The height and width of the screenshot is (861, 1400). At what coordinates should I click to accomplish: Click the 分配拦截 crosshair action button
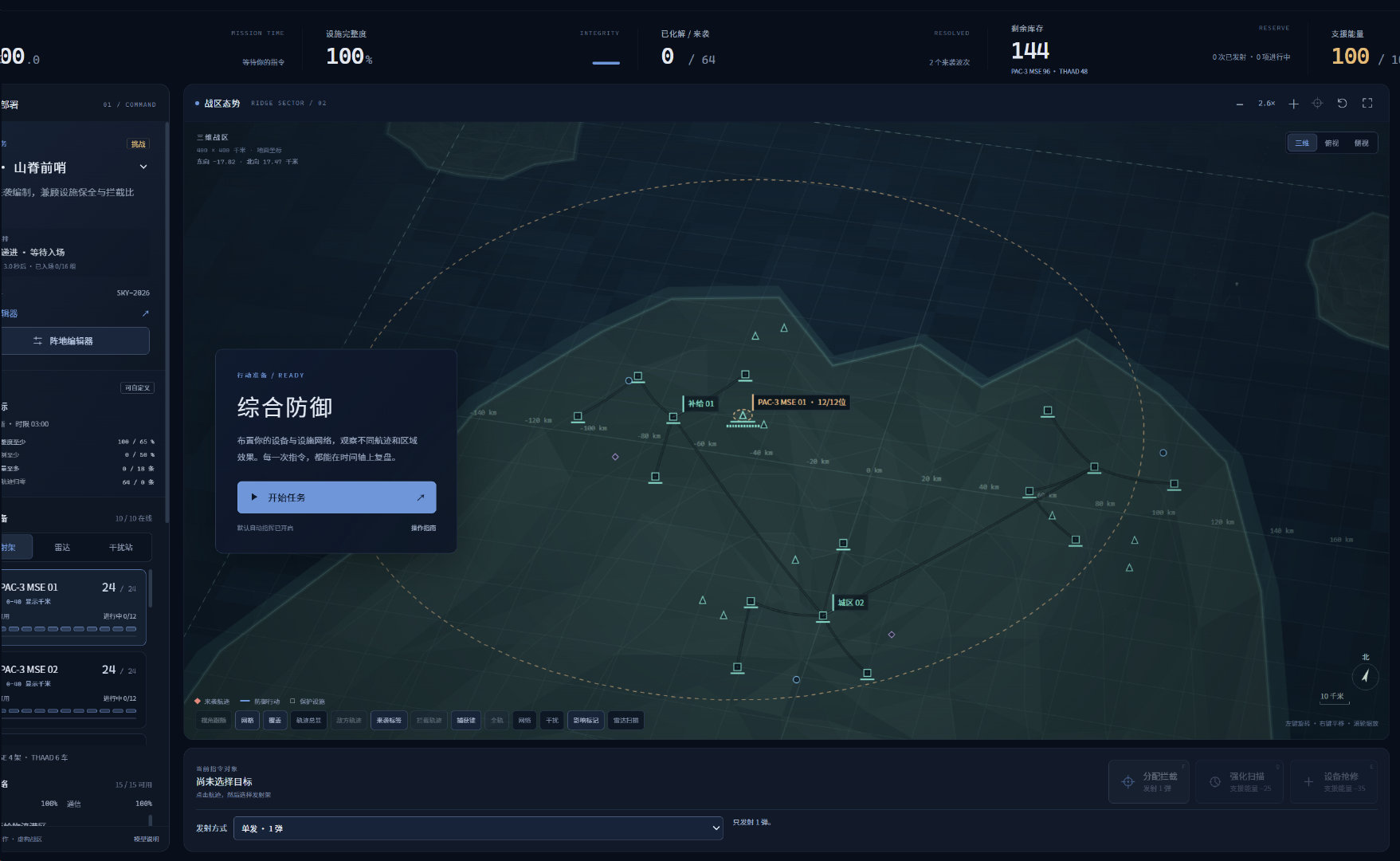click(1148, 781)
